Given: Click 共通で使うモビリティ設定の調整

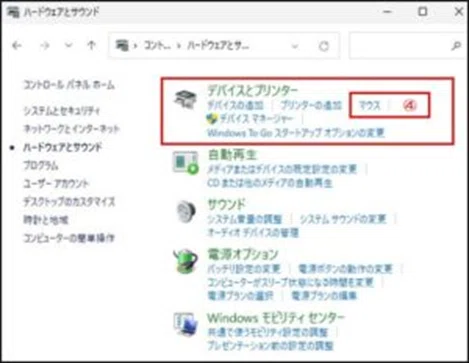Looking at the screenshot, I should point(268,332).
